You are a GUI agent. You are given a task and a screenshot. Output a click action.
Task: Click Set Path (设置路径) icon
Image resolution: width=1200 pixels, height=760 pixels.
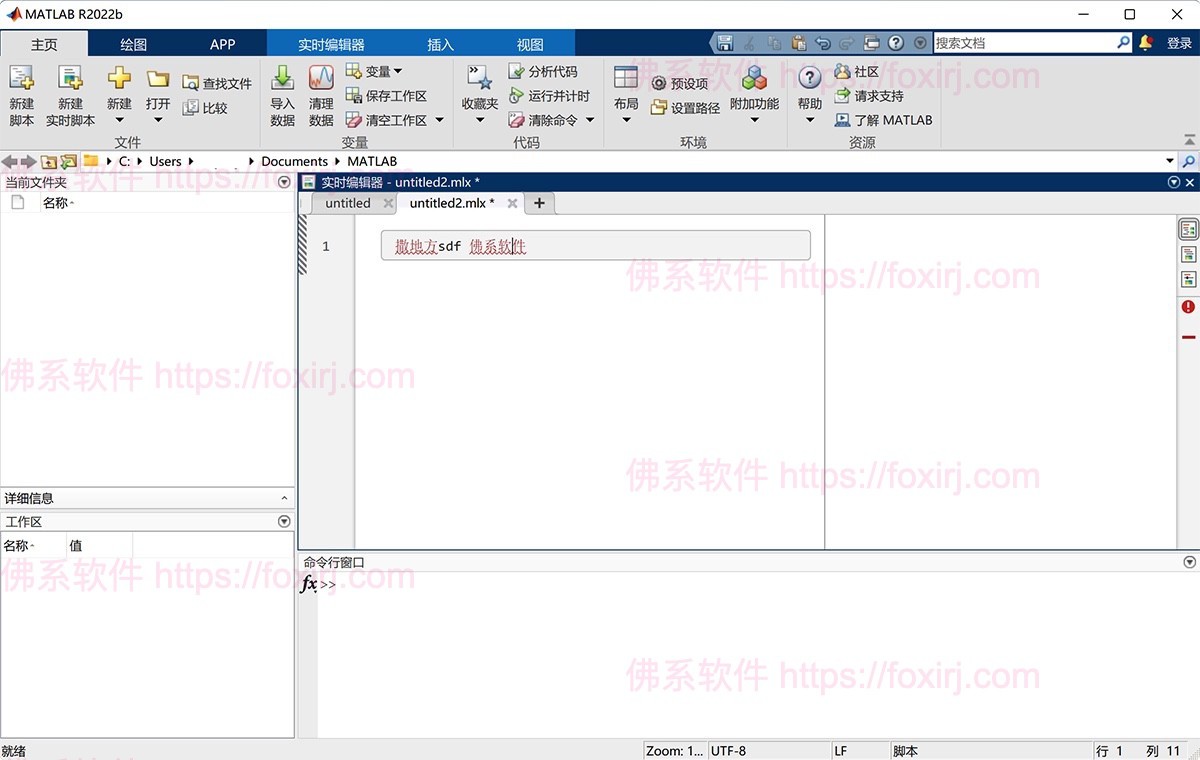(x=659, y=108)
